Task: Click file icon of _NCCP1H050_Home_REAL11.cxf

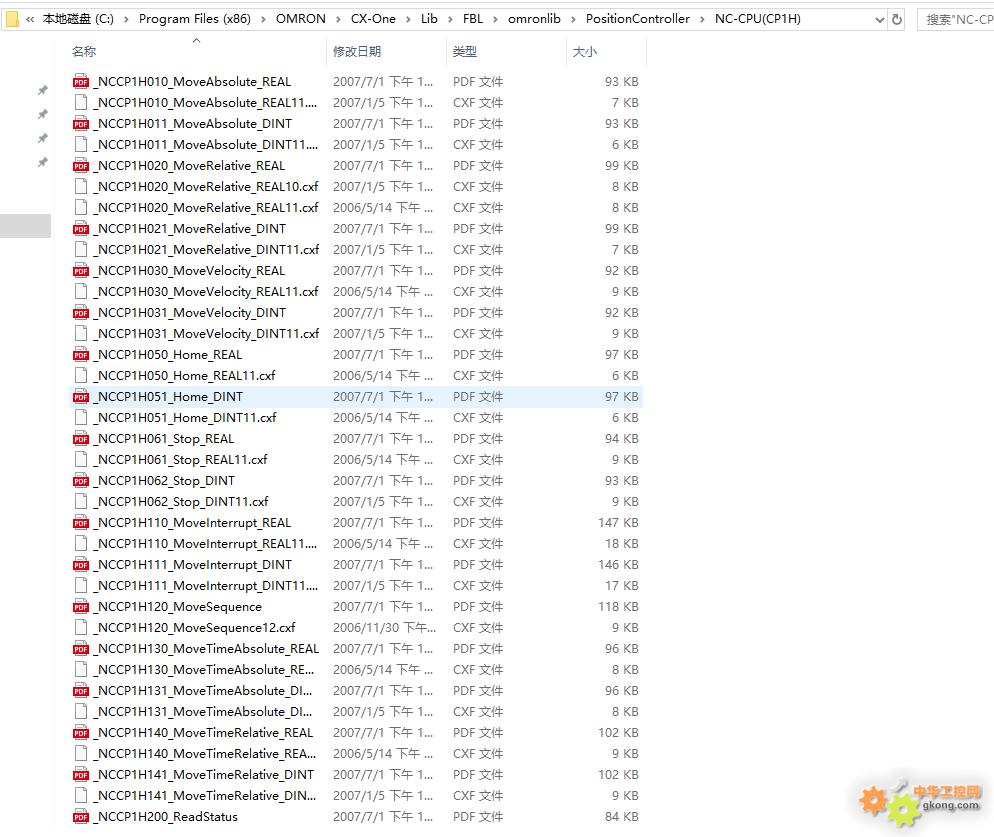Action: [81, 375]
